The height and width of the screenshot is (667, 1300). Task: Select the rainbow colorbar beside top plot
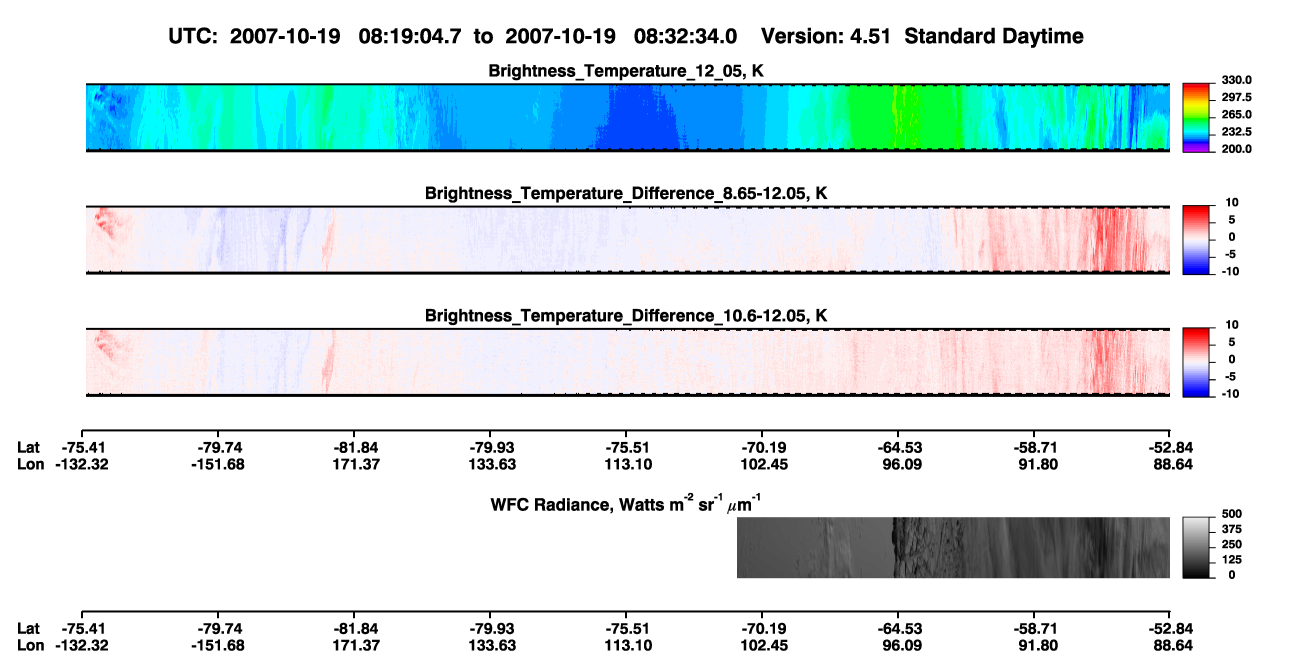tap(1196, 117)
